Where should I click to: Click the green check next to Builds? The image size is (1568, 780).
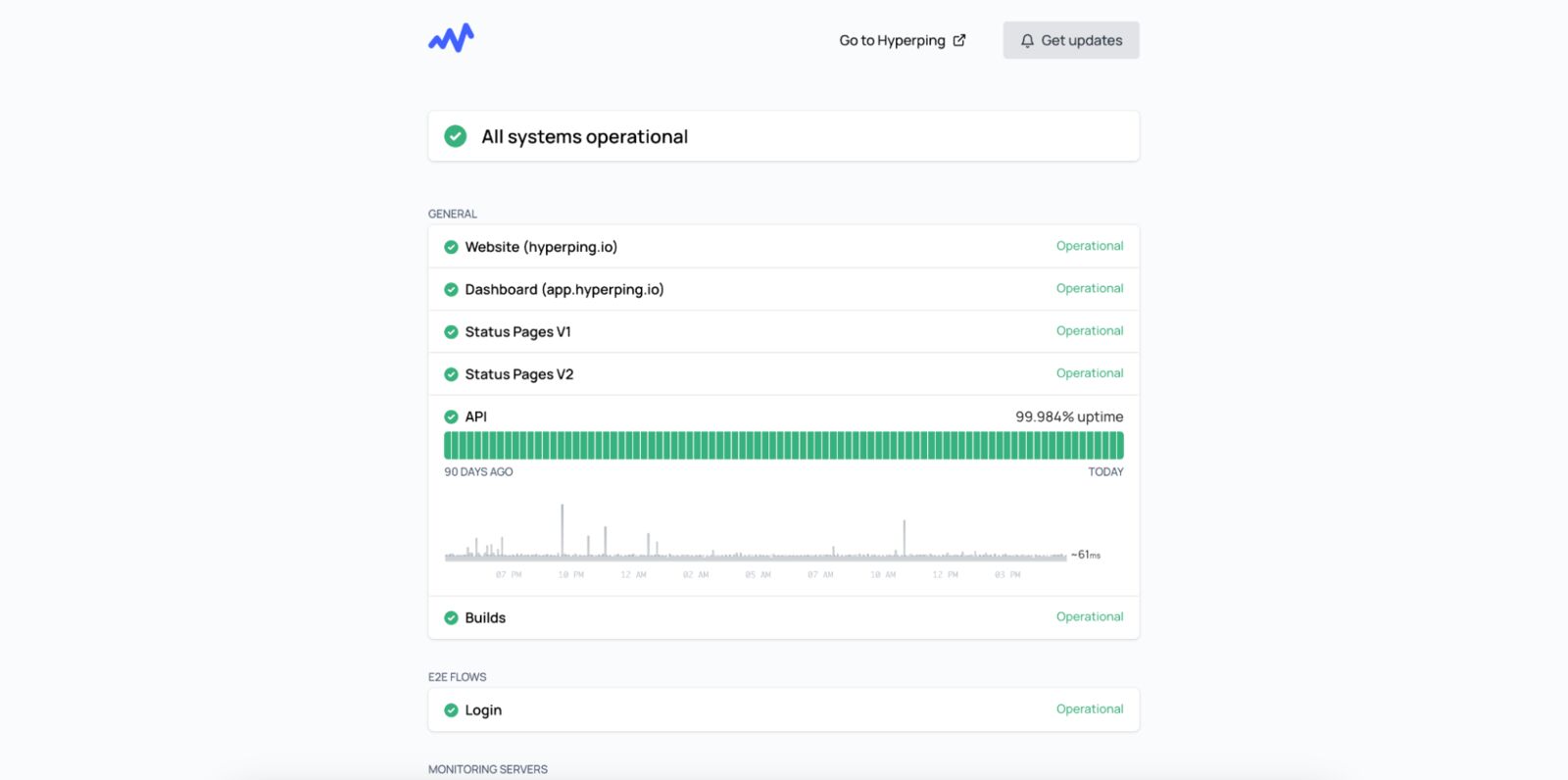point(451,618)
